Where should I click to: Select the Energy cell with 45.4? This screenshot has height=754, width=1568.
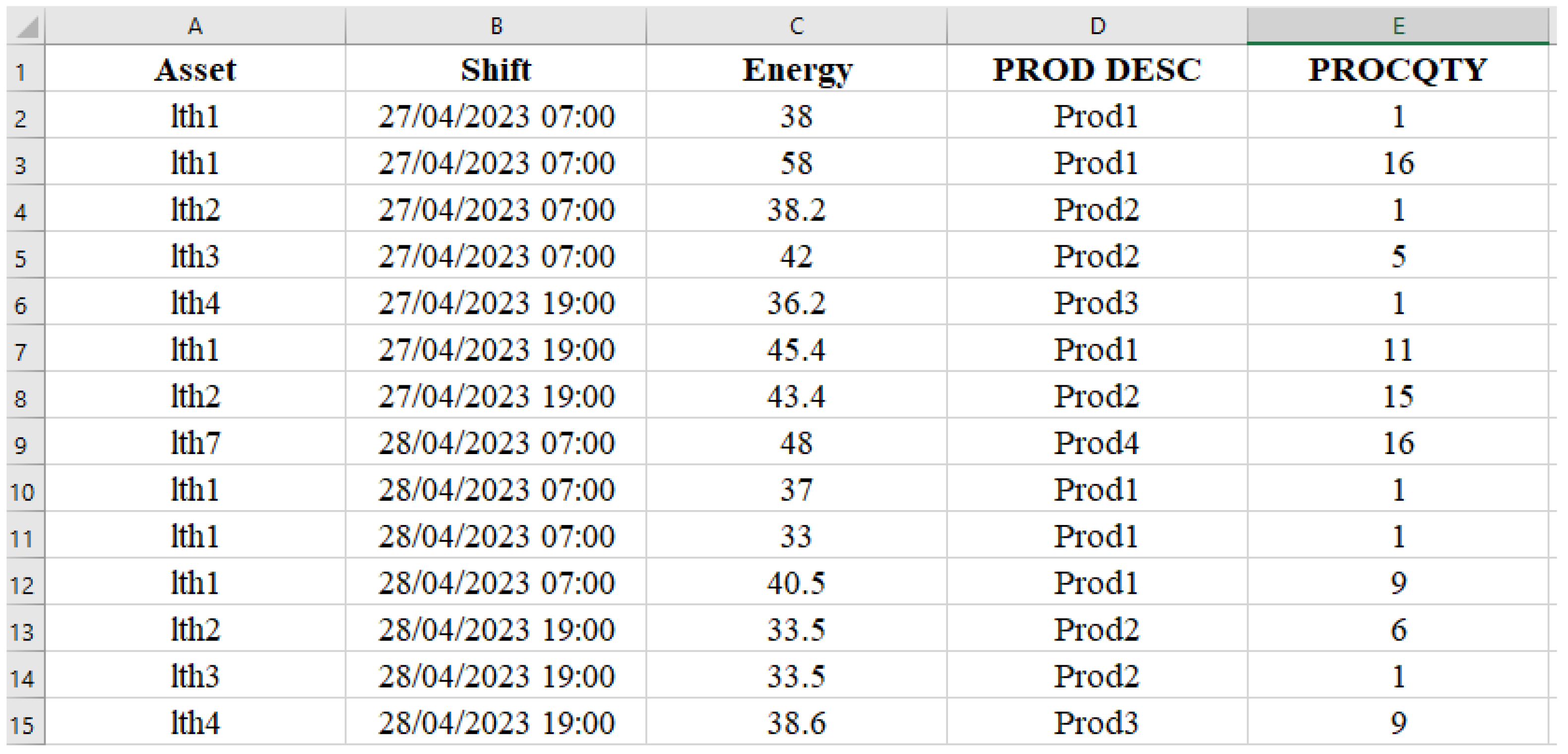(796, 349)
